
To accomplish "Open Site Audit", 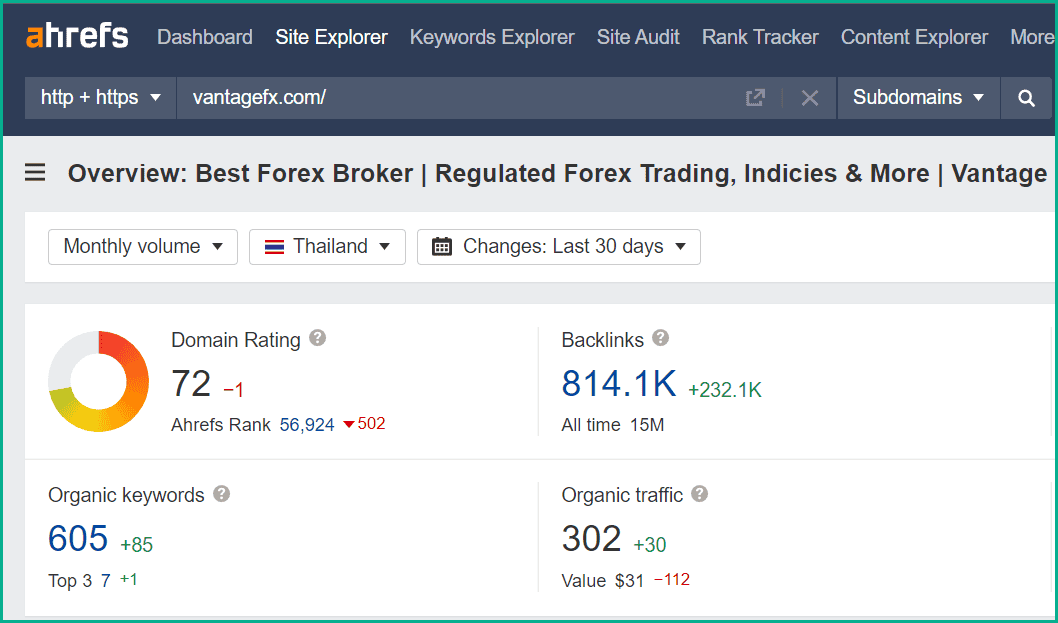I will pyautogui.click(x=638, y=37).
